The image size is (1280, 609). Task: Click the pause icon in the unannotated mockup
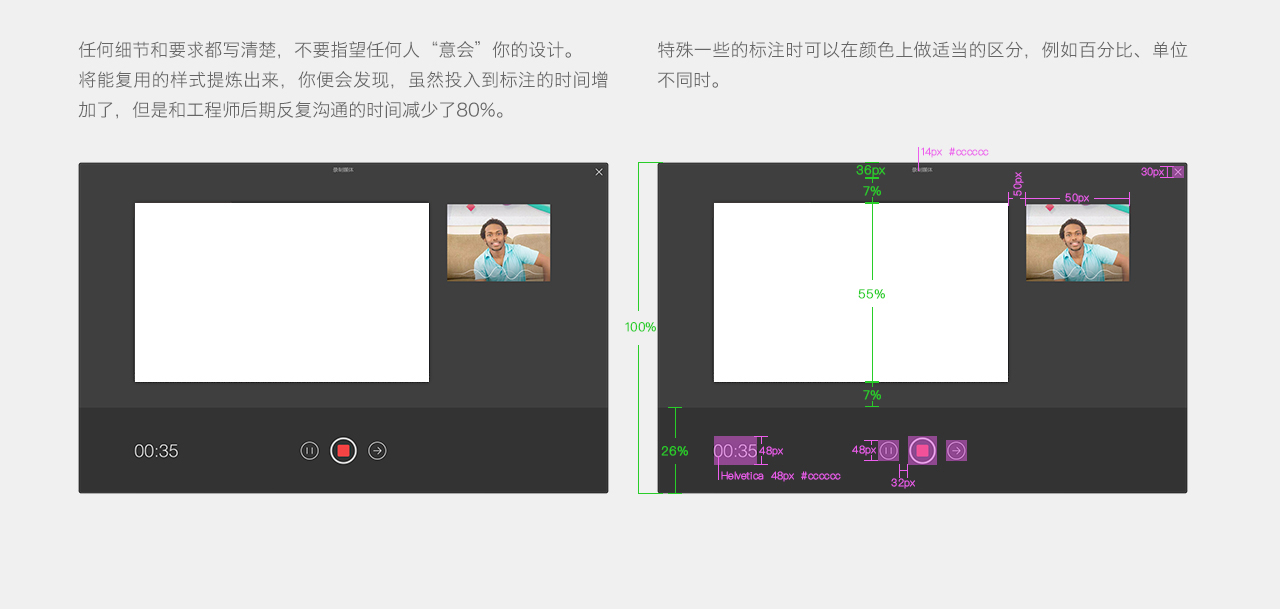[x=310, y=451]
